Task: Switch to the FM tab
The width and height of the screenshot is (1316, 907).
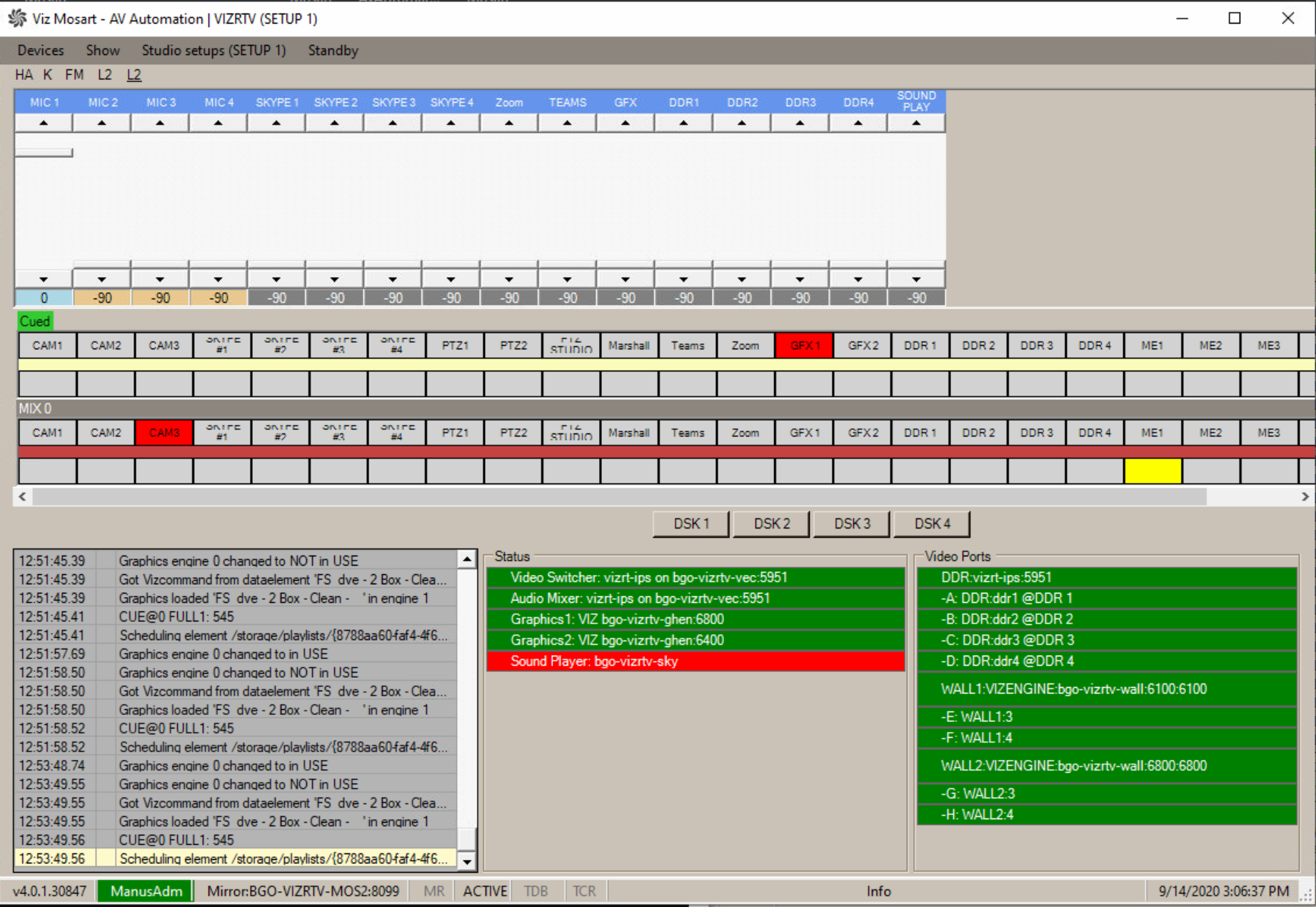Action: [x=74, y=74]
